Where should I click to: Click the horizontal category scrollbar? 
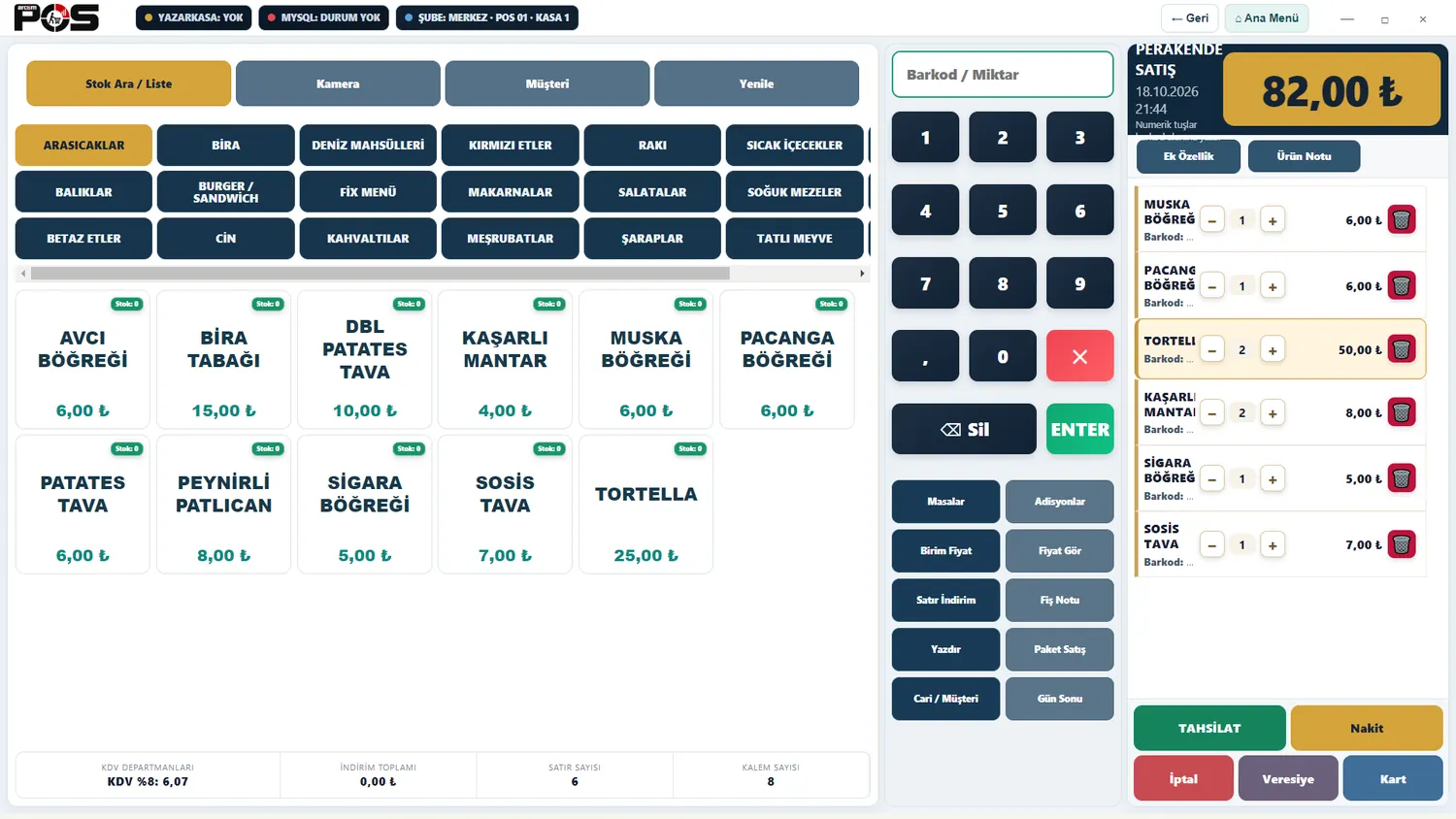(x=381, y=274)
